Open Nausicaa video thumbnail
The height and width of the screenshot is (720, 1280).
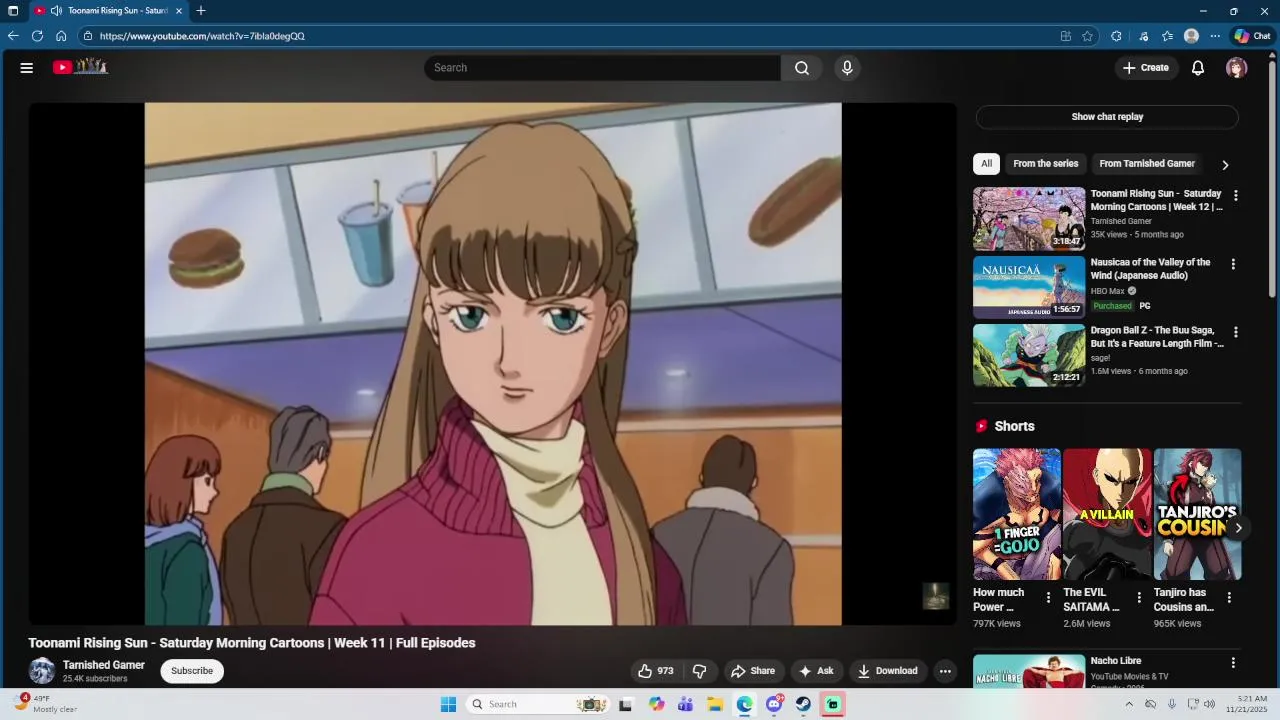point(1029,287)
